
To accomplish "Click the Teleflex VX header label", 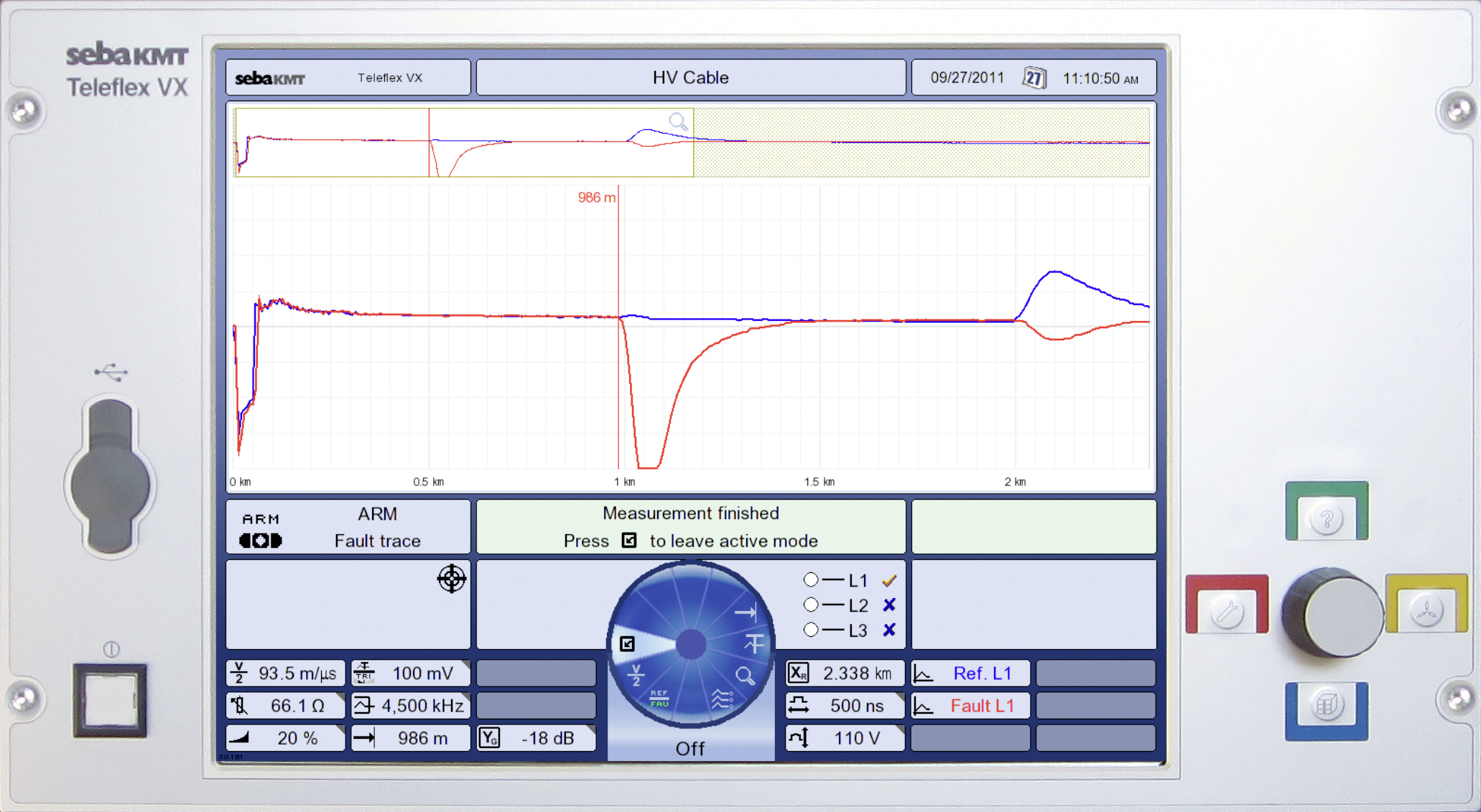I will [390, 78].
